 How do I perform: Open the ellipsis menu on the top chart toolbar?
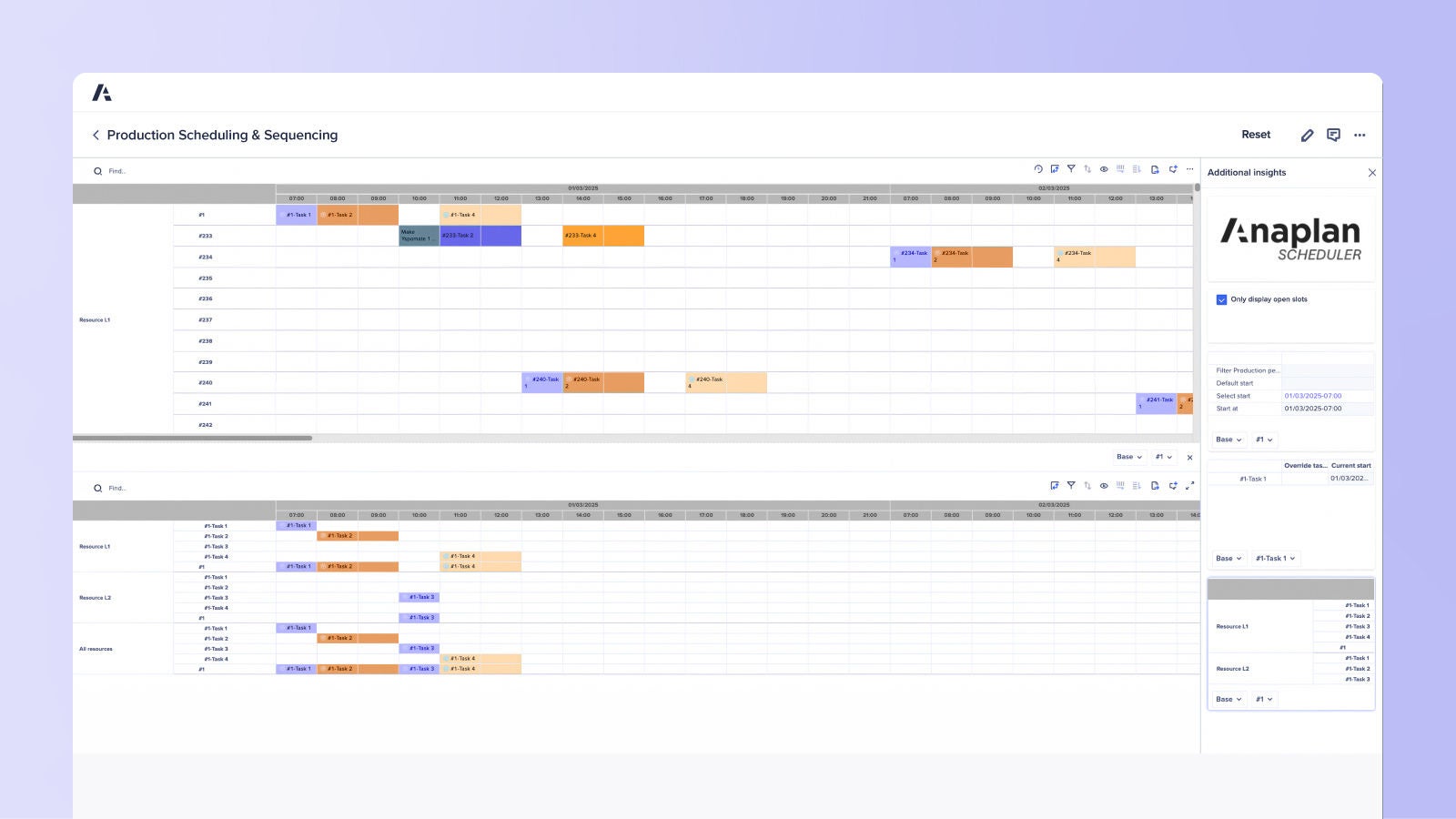[1190, 169]
